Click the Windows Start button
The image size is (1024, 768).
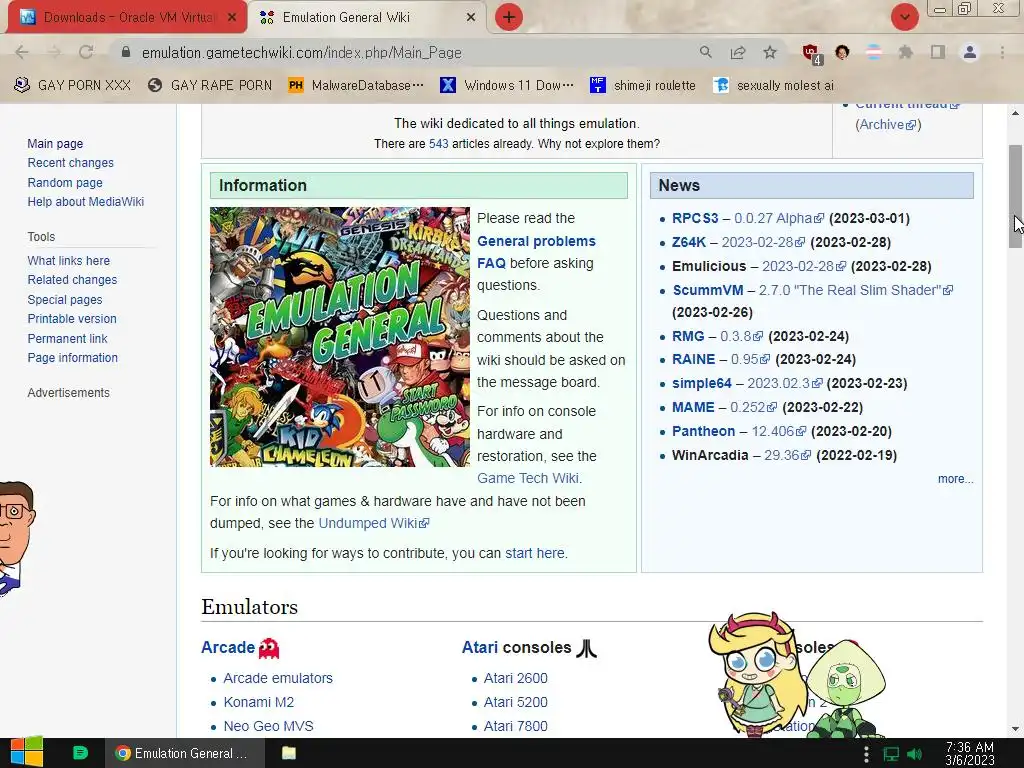pyautogui.click(x=27, y=753)
